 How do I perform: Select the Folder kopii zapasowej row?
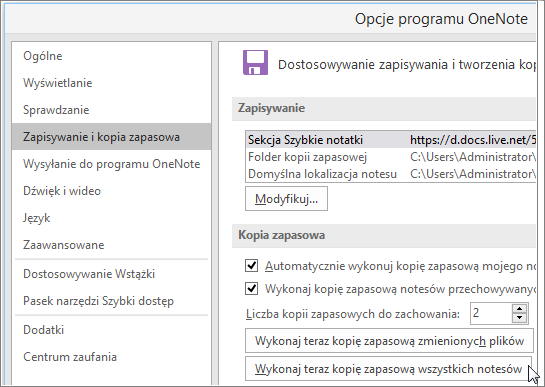click(x=391, y=157)
